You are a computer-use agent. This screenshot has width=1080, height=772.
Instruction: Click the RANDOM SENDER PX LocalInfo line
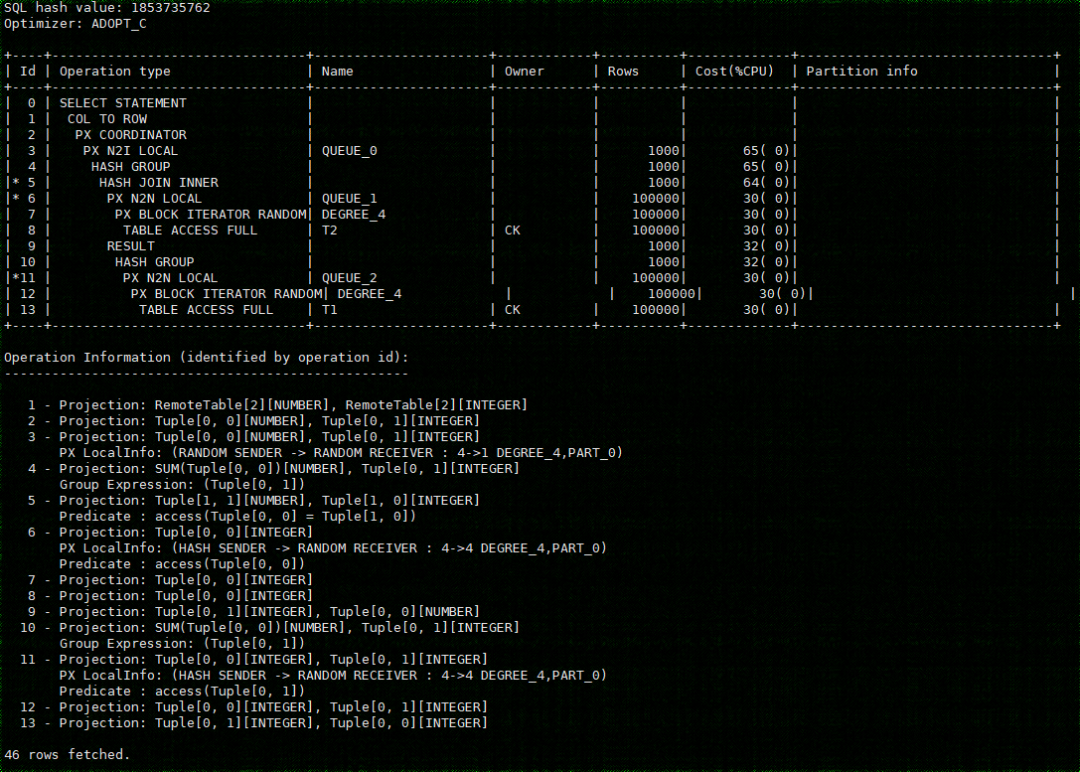(341, 452)
